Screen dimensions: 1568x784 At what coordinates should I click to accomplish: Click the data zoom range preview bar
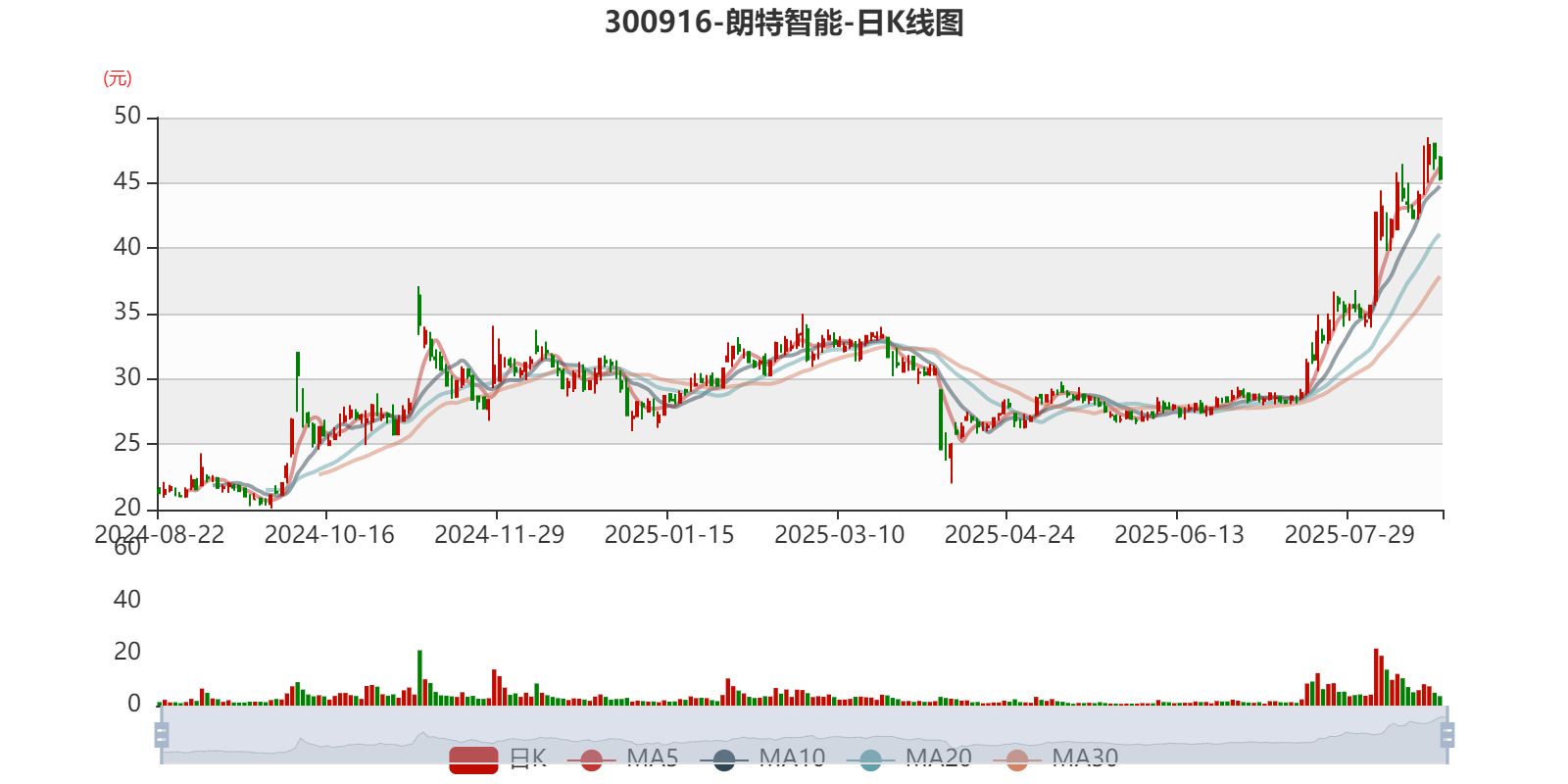point(804,734)
